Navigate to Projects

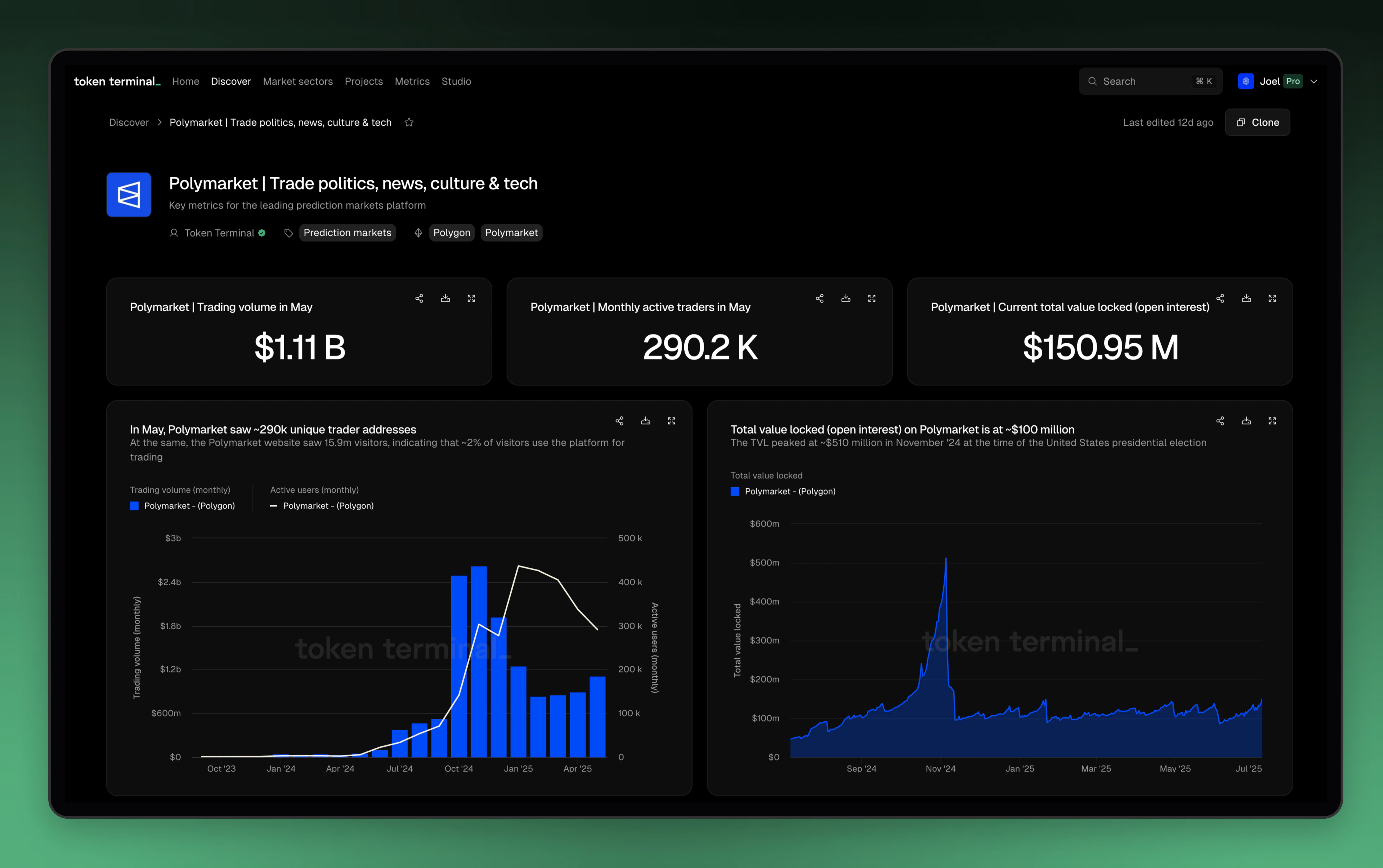coord(363,81)
